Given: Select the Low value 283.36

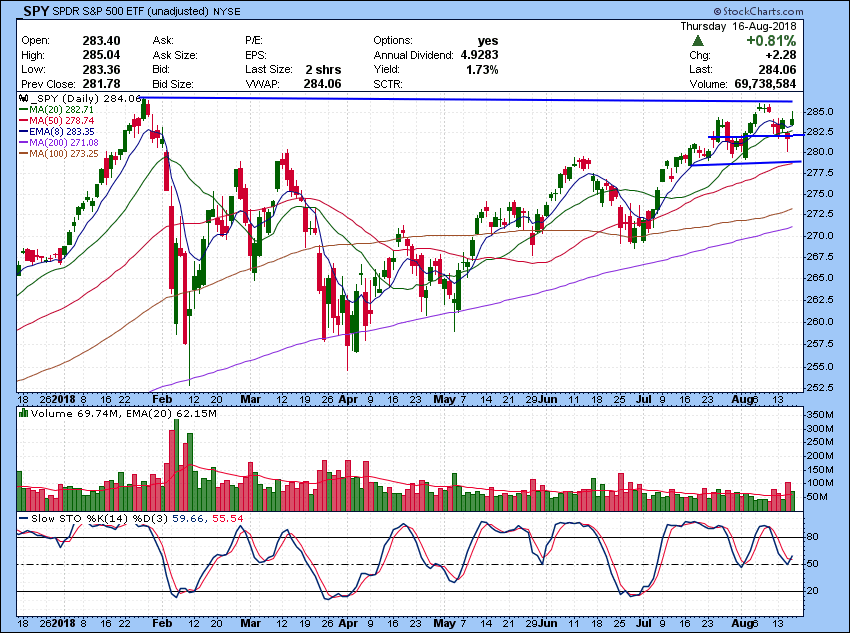Looking at the screenshot, I should tap(101, 69).
